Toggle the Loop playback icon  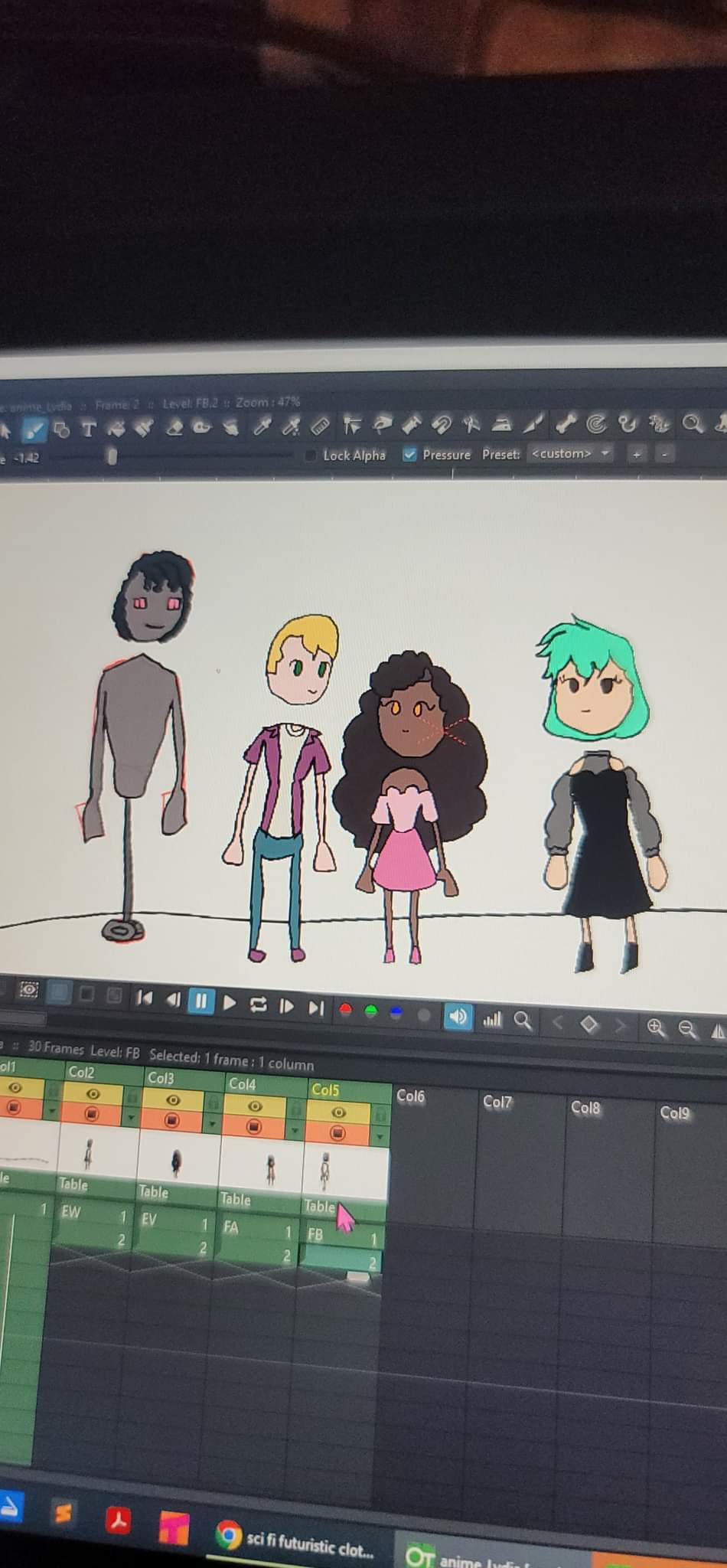pyautogui.click(x=258, y=1004)
